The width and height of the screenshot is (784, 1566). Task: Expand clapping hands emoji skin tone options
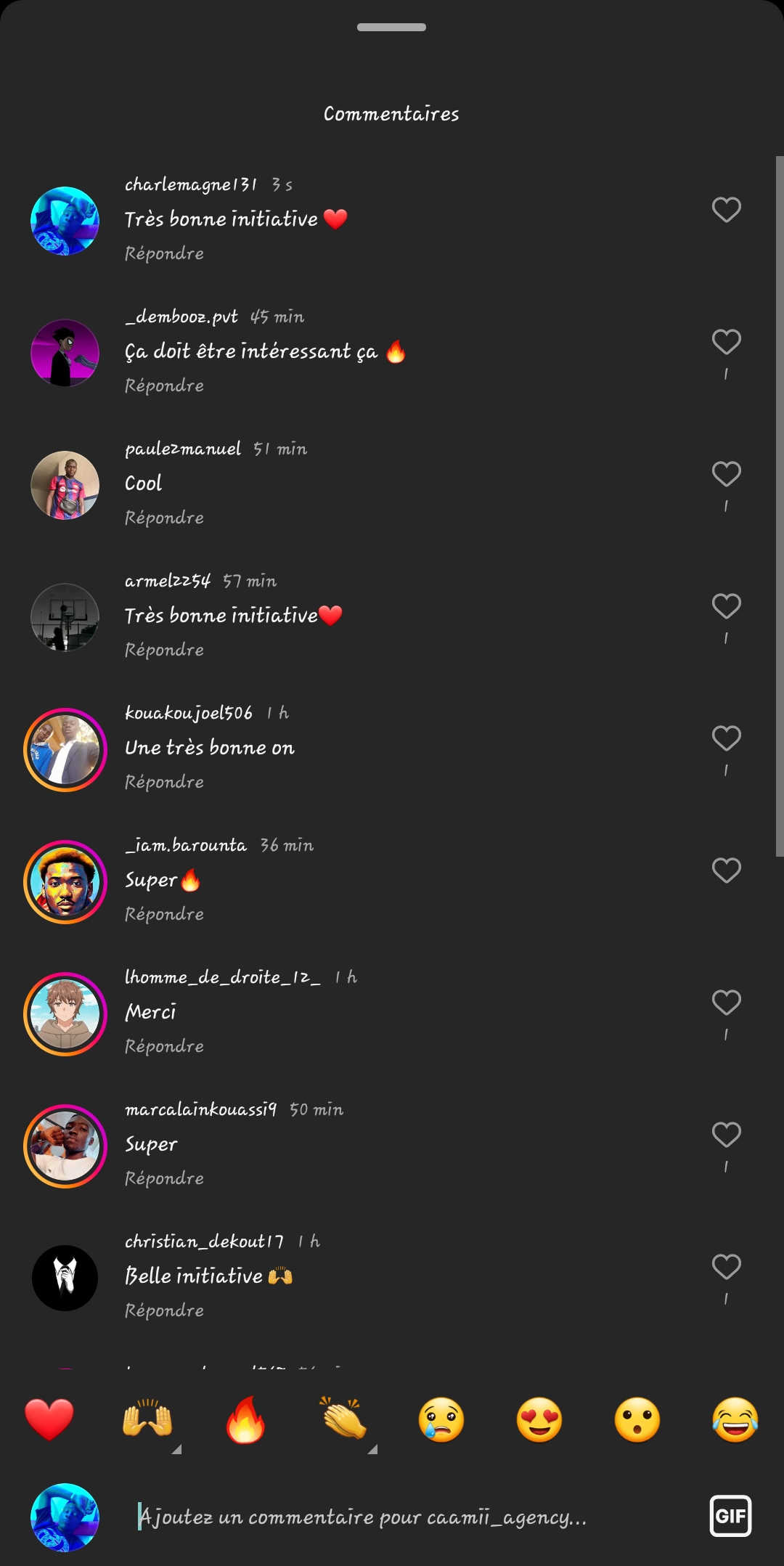coord(372,1449)
